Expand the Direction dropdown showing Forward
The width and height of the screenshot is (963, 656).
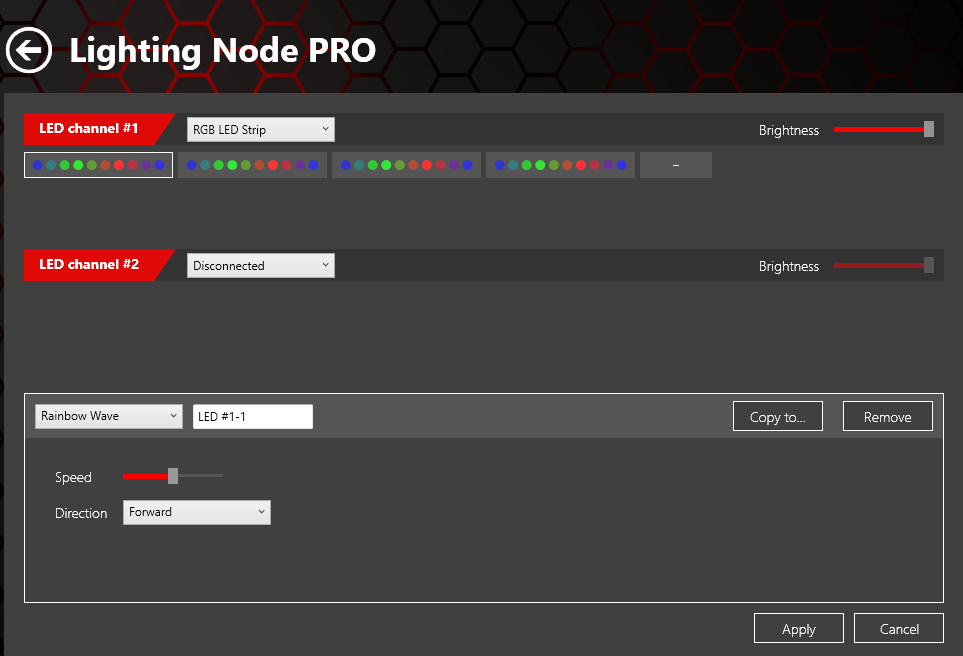[x=196, y=512]
